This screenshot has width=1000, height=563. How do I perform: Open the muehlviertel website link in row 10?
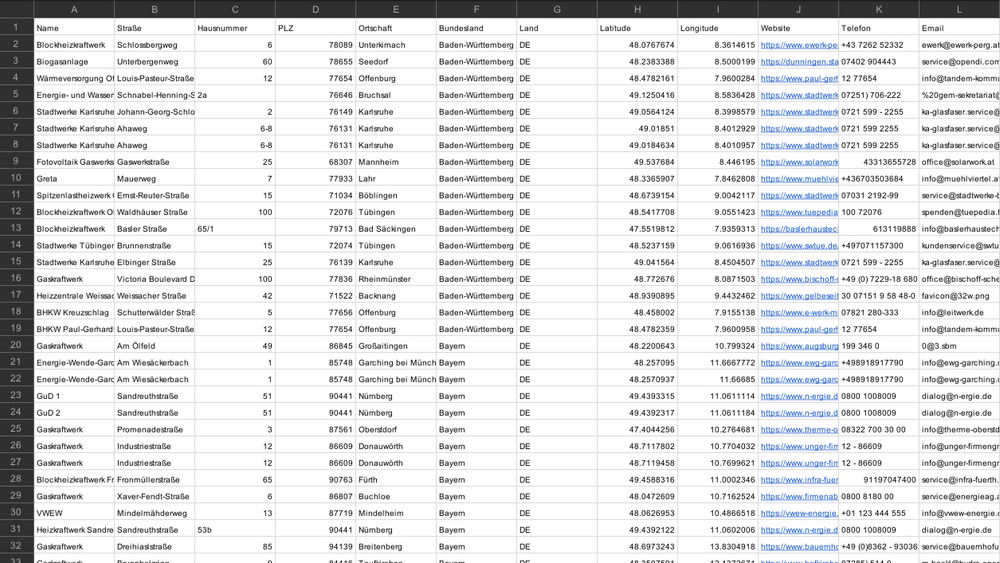point(799,179)
